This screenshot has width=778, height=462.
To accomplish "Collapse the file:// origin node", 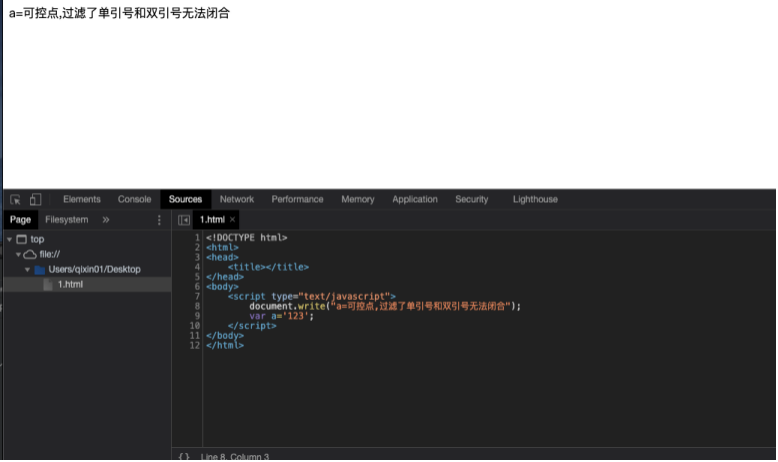I will pos(18,255).
